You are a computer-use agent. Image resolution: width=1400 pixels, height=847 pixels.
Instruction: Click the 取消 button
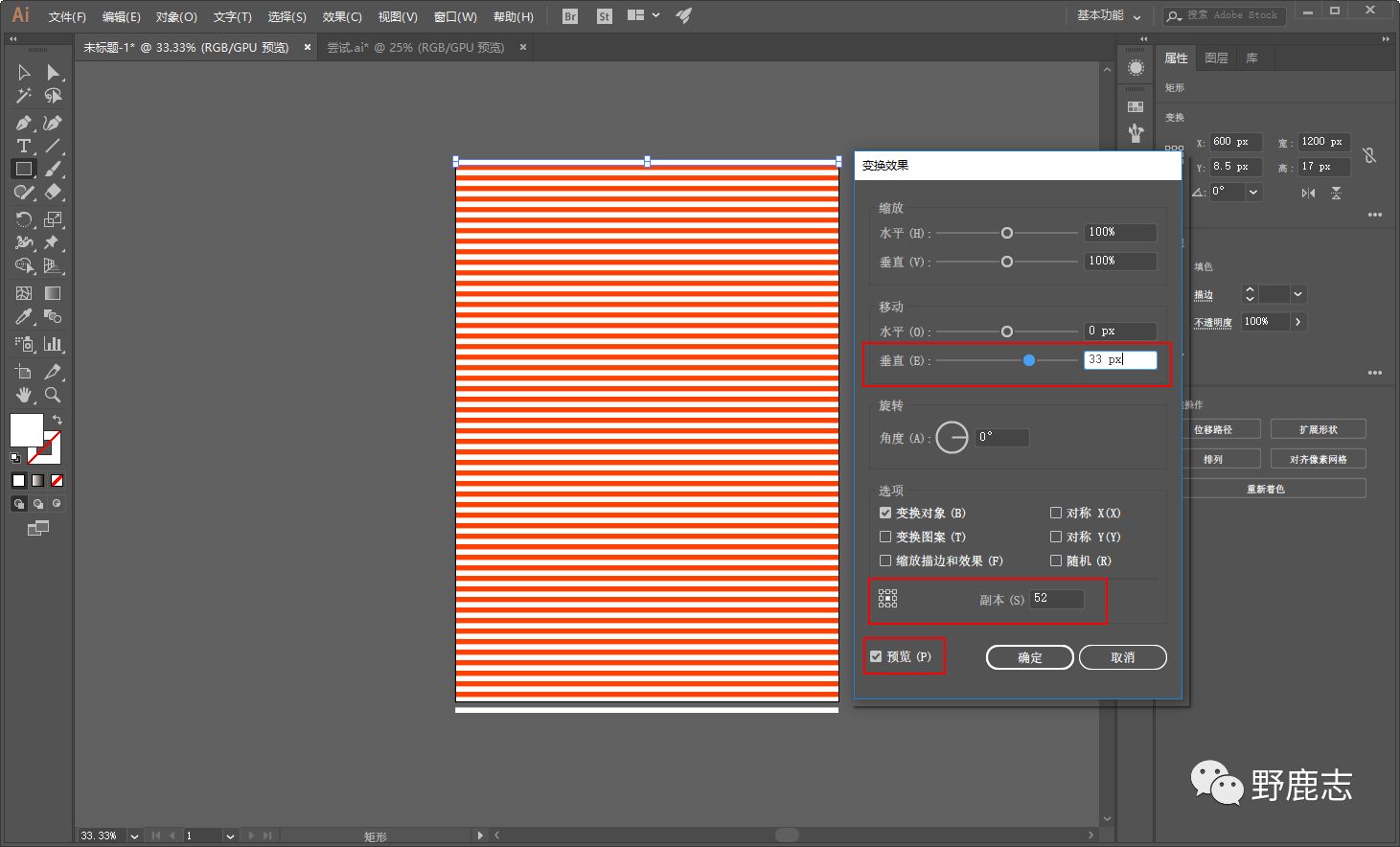coord(1122,657)
